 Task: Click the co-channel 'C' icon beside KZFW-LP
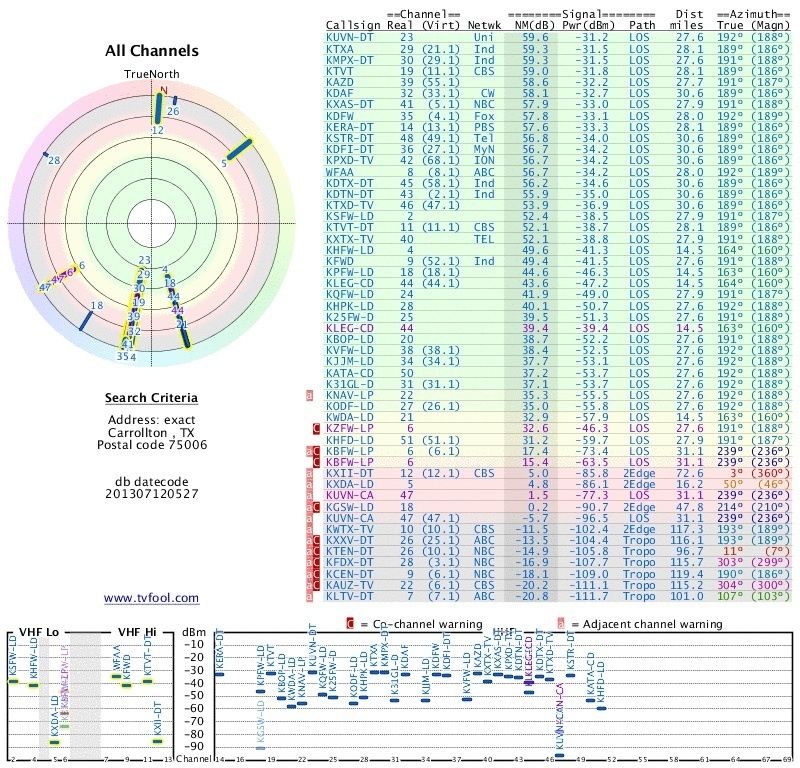pyautogui.click(x=316, y=429)
